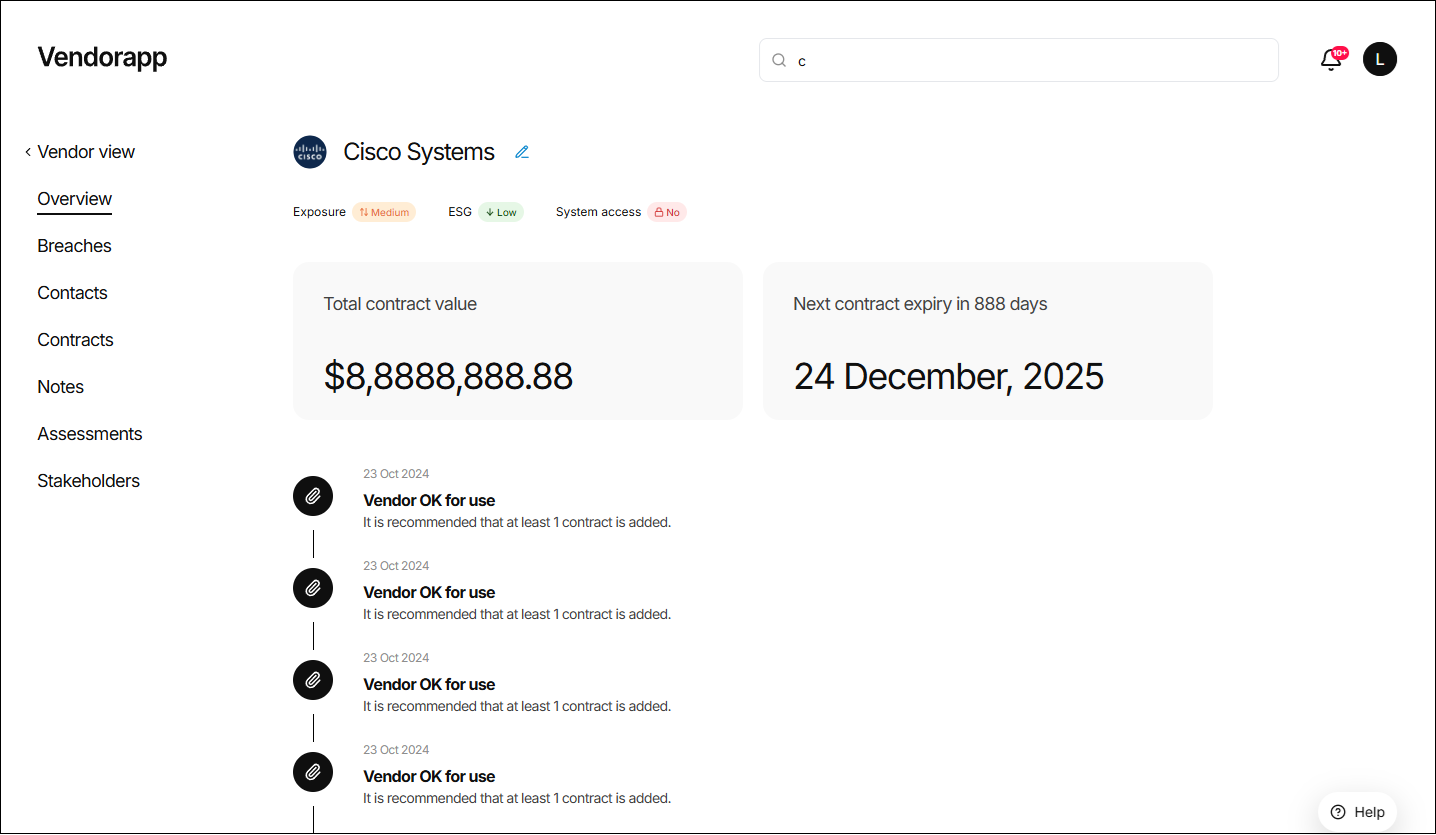Open the Contacts section
1436x835 pixels.
point(72,293)
